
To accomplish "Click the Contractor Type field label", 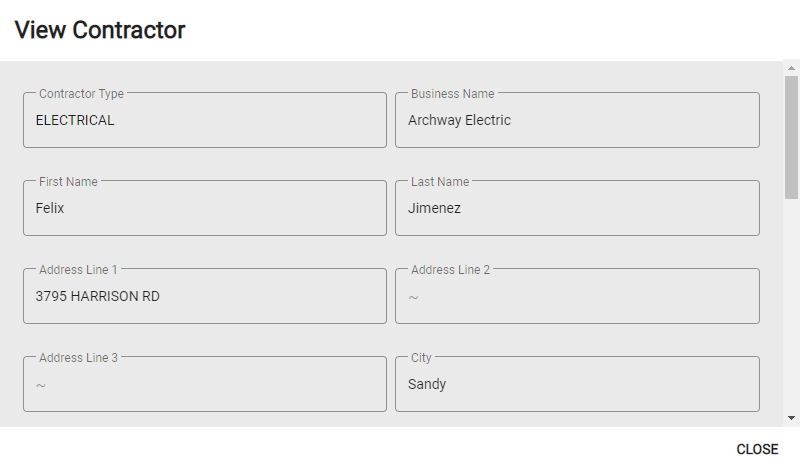I will tap(81, 94).
